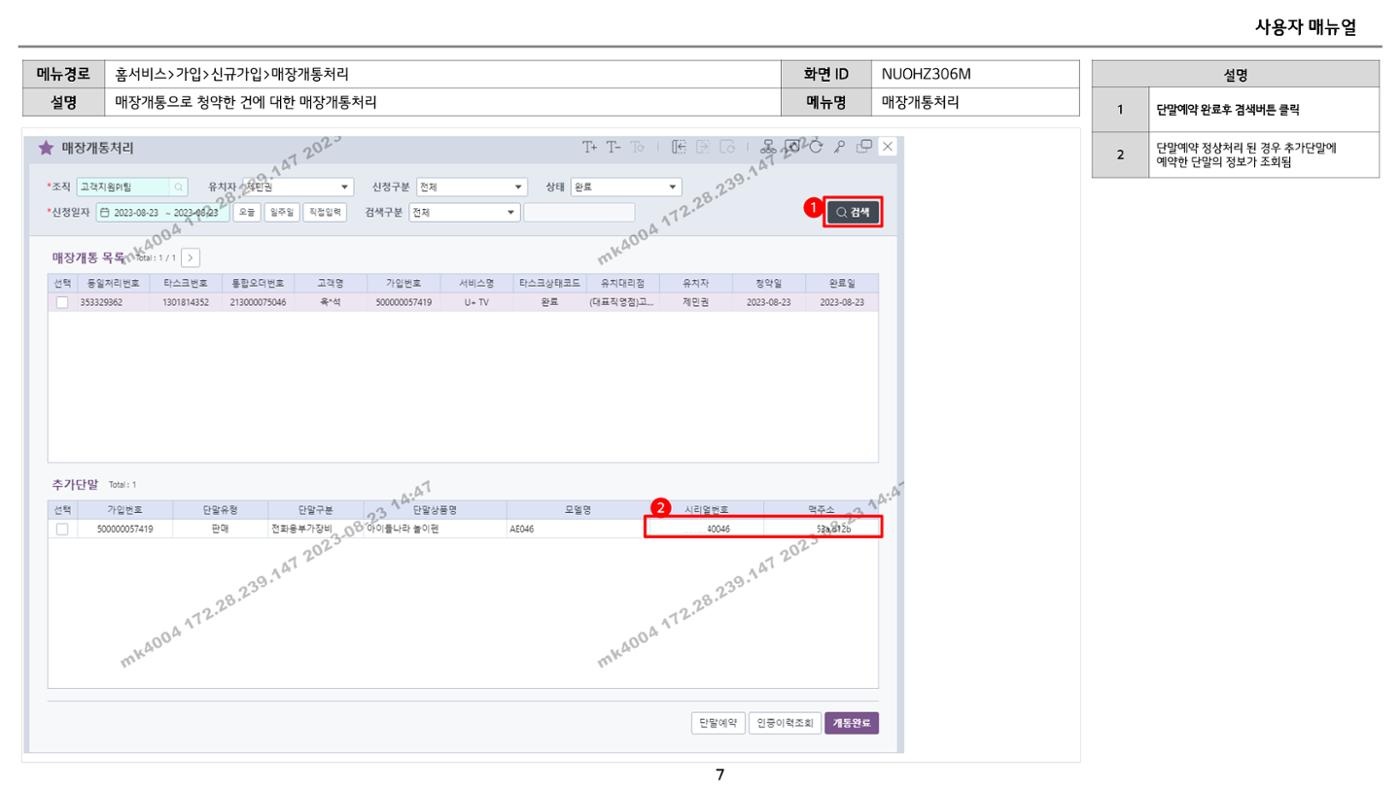Click the purple favorite star beside 매장개통처리

(x=45, y=148)
